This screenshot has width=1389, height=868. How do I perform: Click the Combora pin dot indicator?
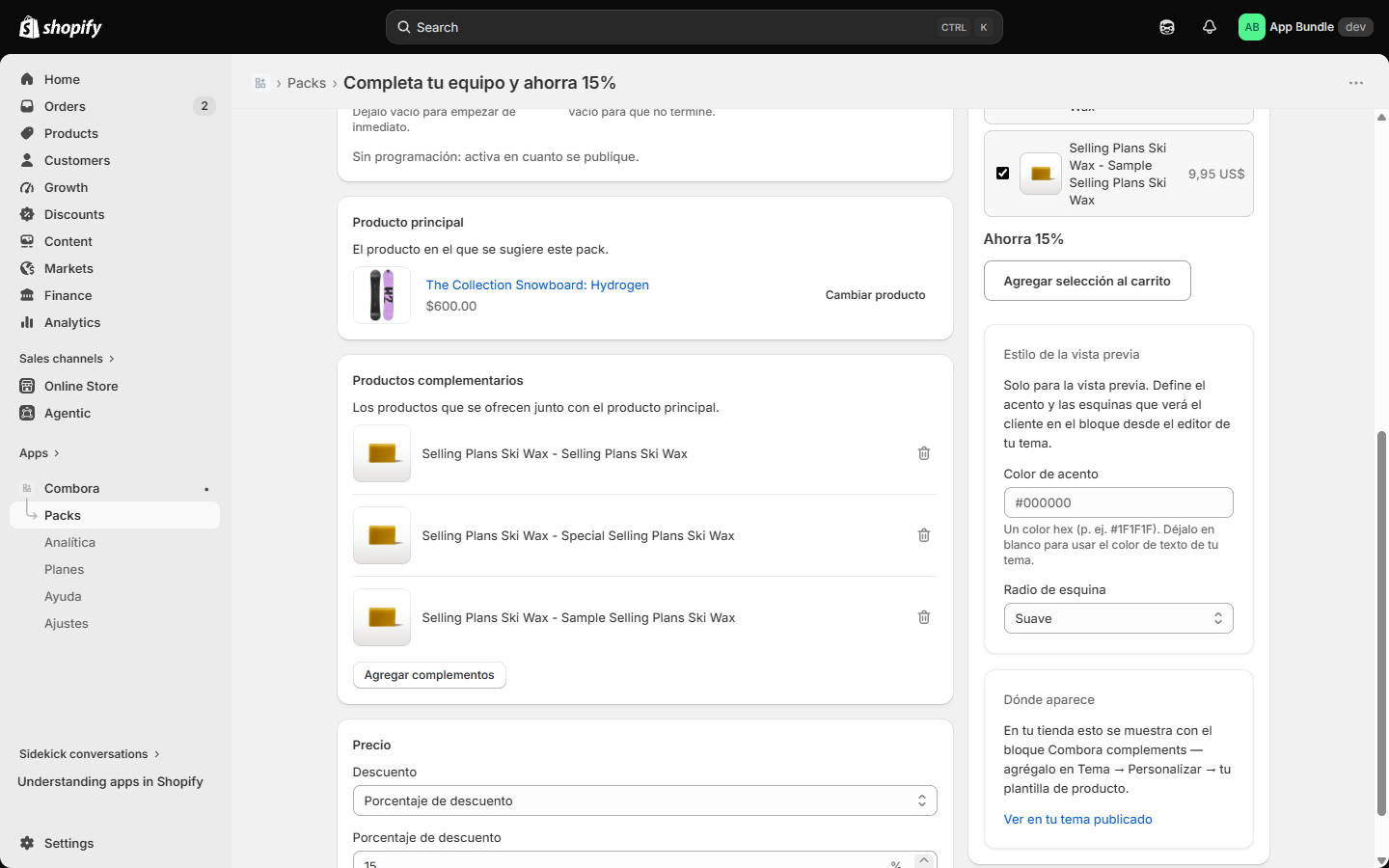tap(206, 489)
